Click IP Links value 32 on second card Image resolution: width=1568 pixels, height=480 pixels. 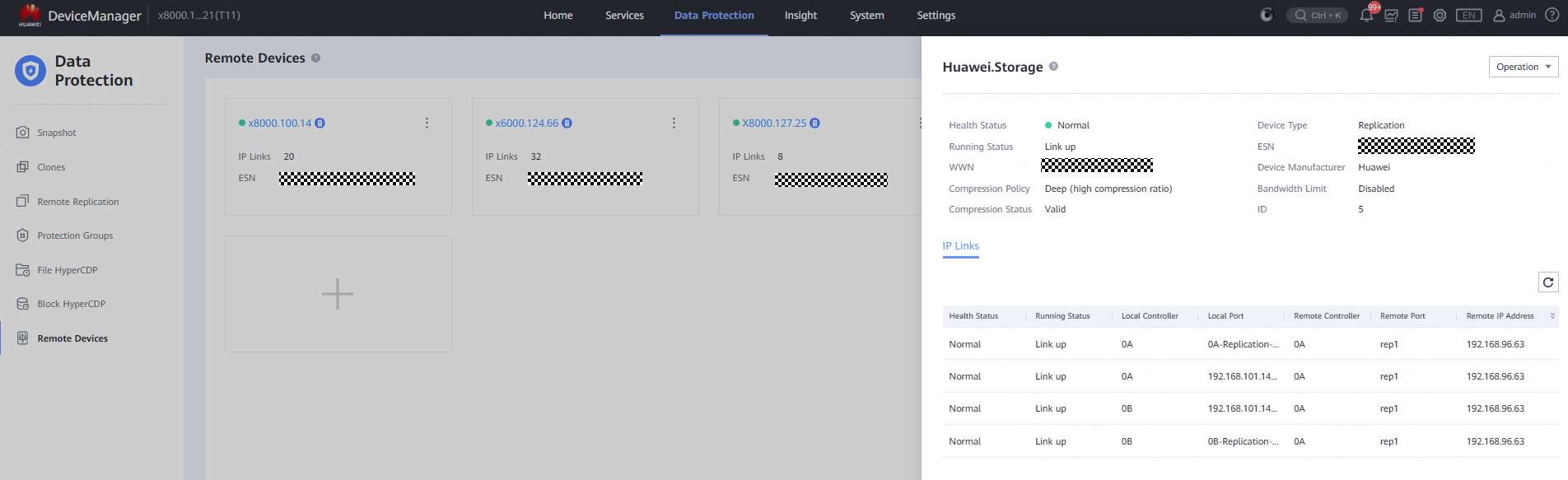tap(536, 156)
